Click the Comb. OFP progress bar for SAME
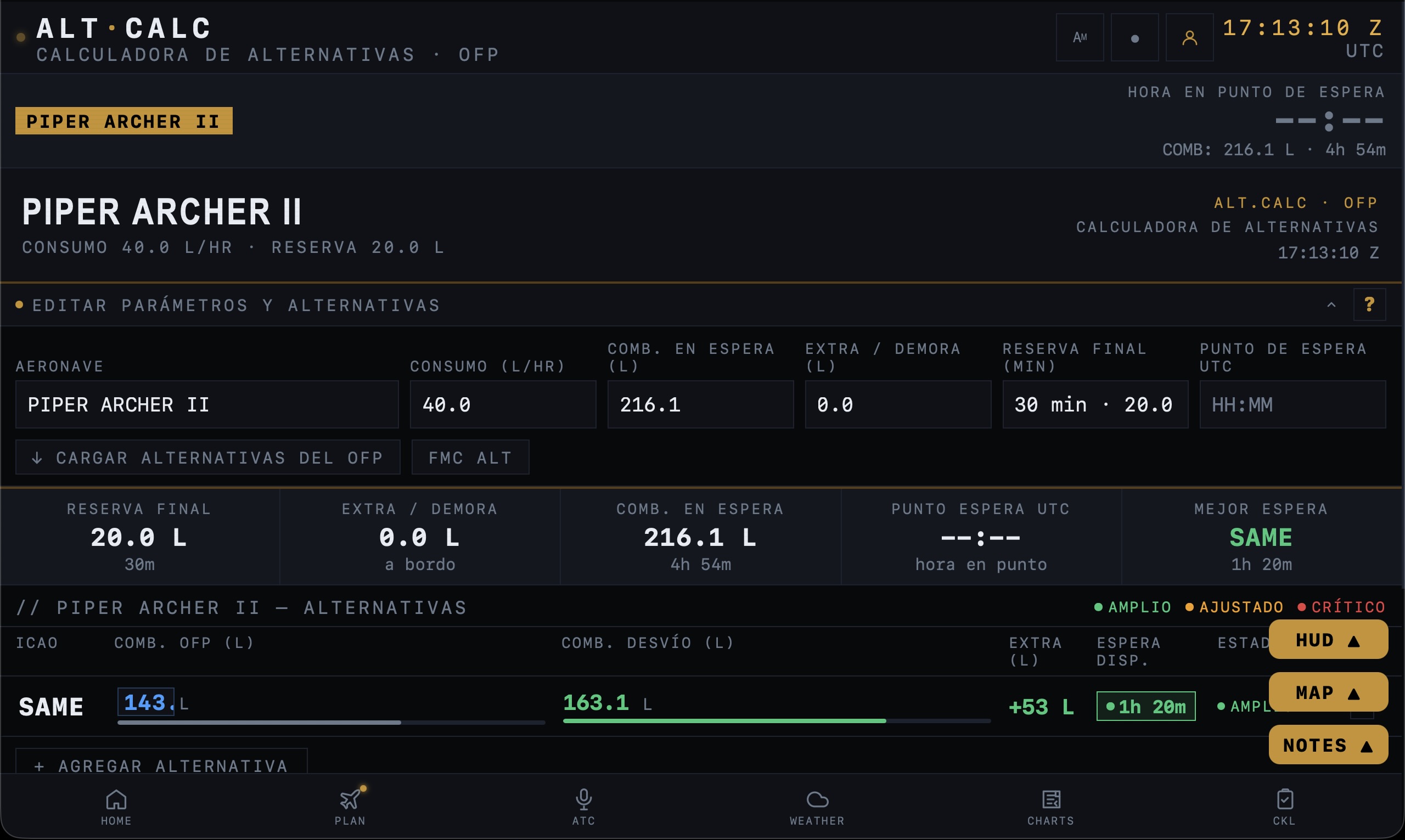 tap(331, 723)
